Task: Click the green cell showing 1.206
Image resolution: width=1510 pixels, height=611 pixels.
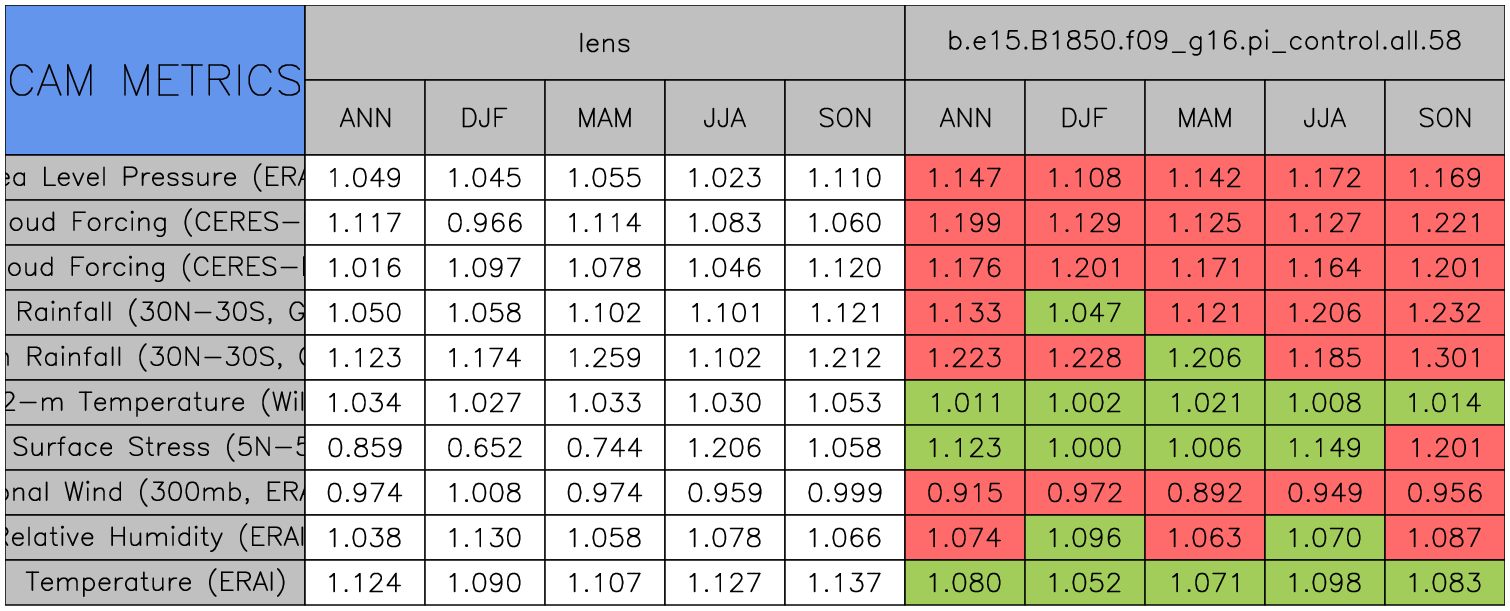Action: click(1204, 358)
